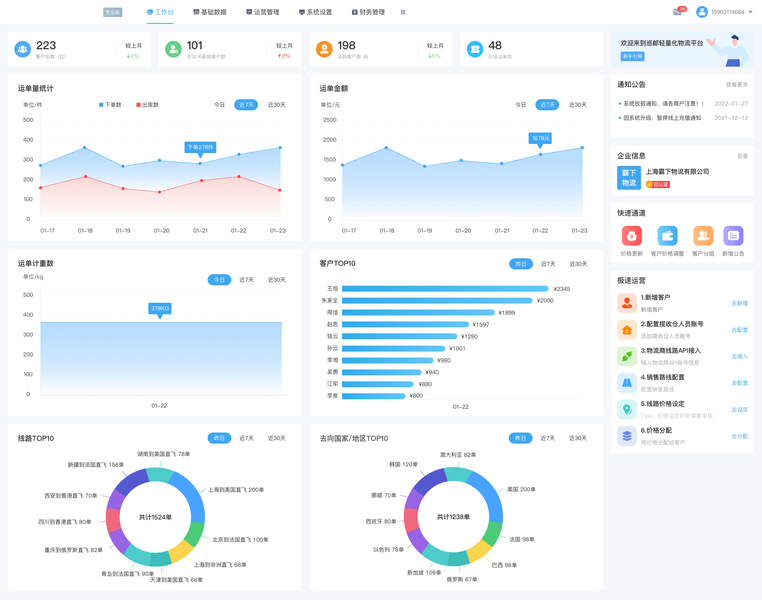Open the grid menu icon after 财务管理

click(x=403, y=12)
